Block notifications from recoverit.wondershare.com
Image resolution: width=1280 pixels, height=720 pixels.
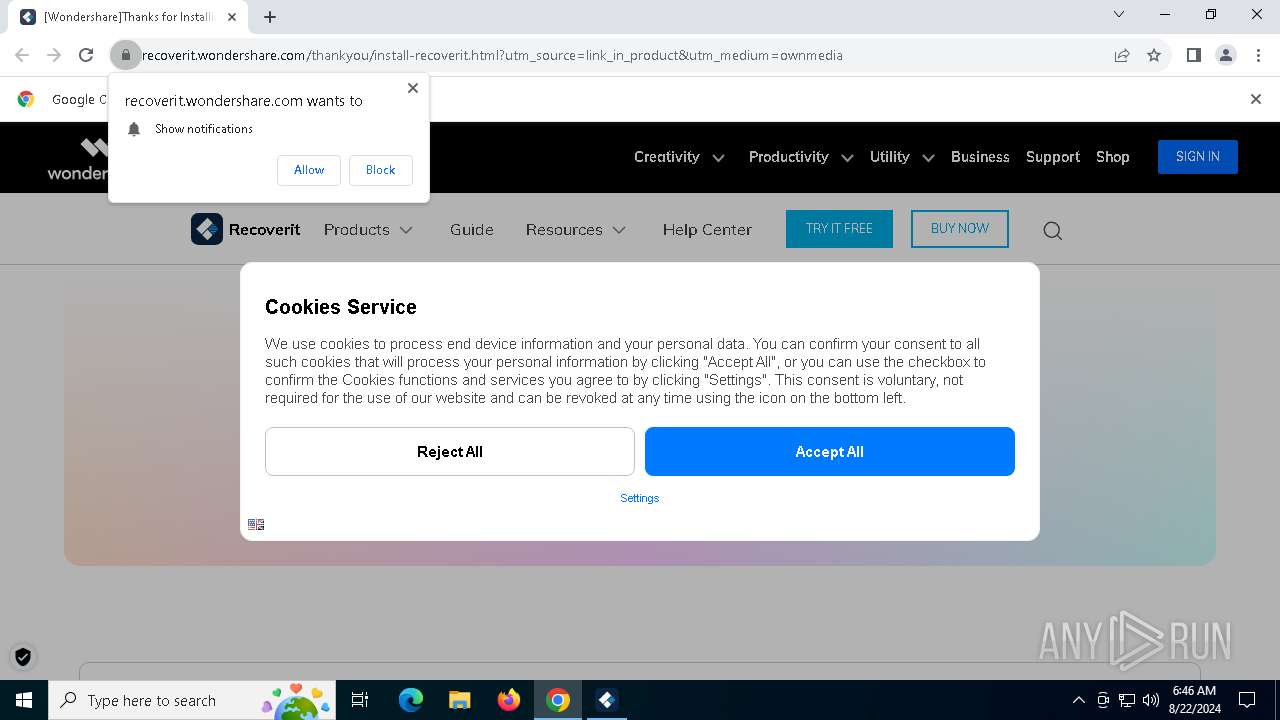coord(381,170)
